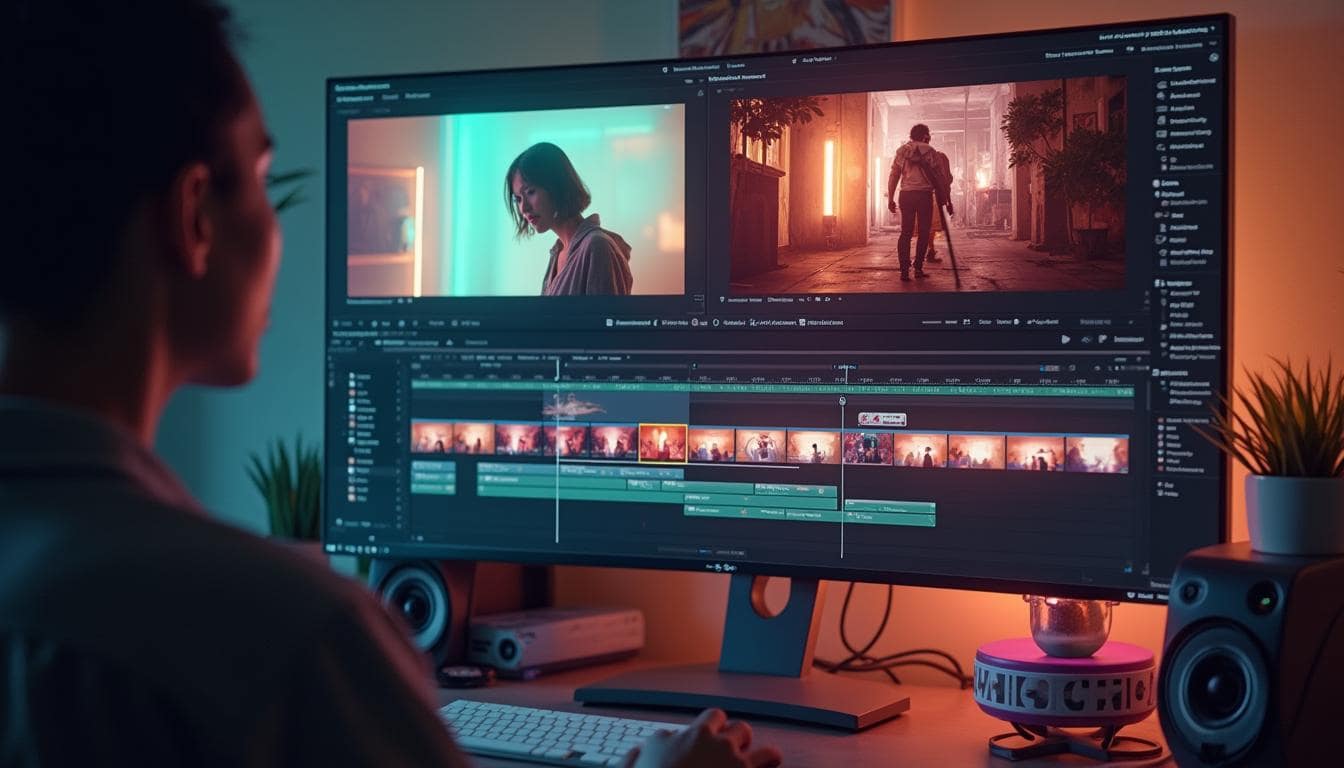
Task: Select the first clip thumbnail in the video track
Action: coord(431,438)
